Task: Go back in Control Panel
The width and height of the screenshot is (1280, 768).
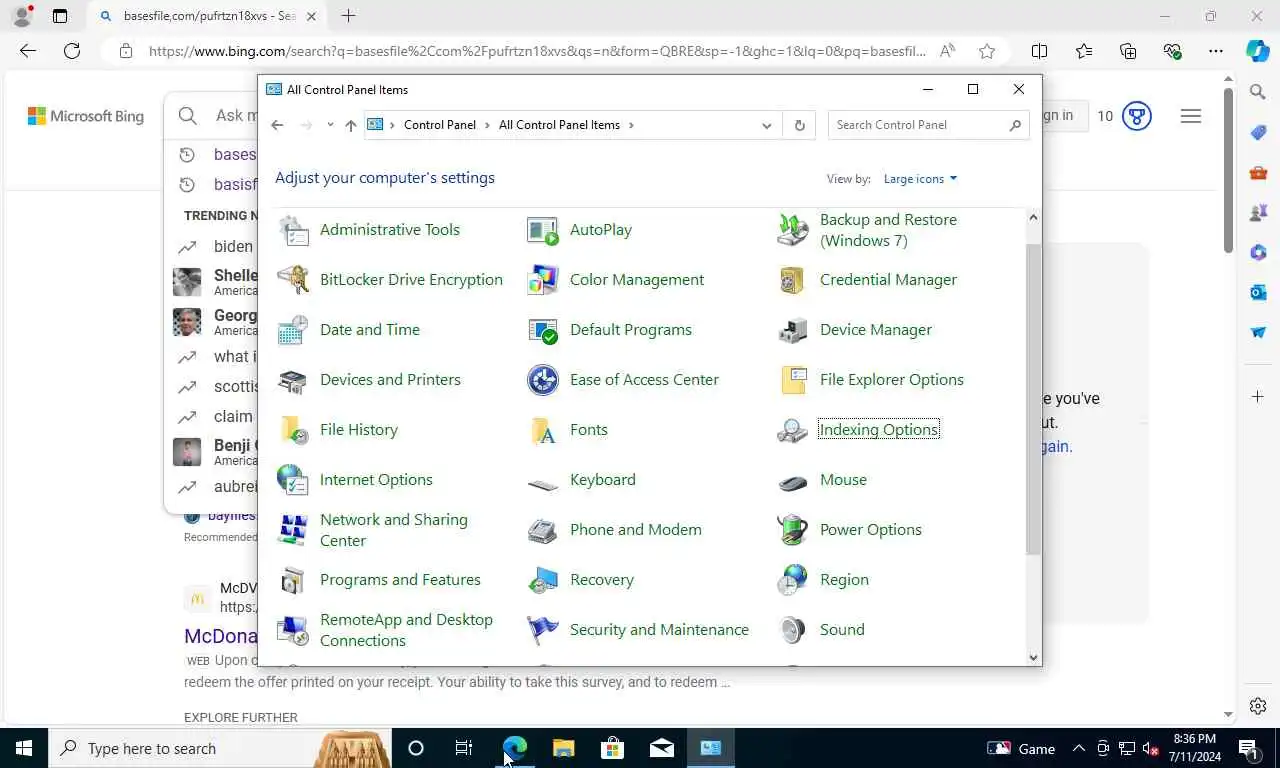Action: point(277,125)
